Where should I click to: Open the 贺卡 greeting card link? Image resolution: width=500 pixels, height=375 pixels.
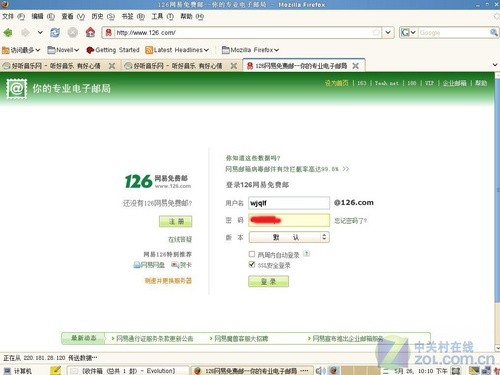point(182,265)
